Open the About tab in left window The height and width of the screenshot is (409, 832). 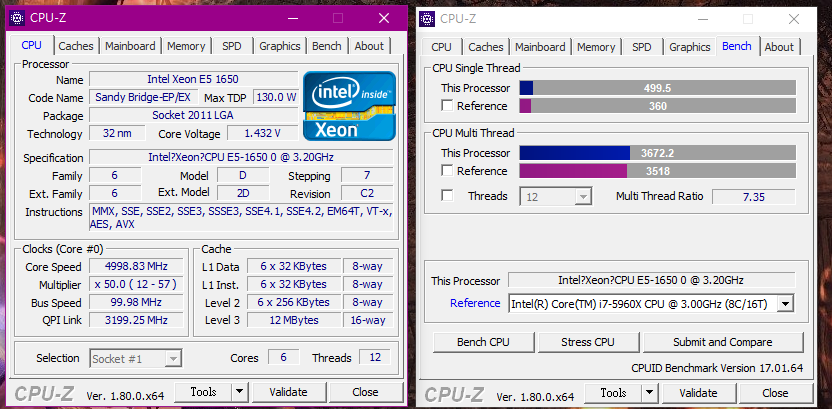(x=369, y=46)
